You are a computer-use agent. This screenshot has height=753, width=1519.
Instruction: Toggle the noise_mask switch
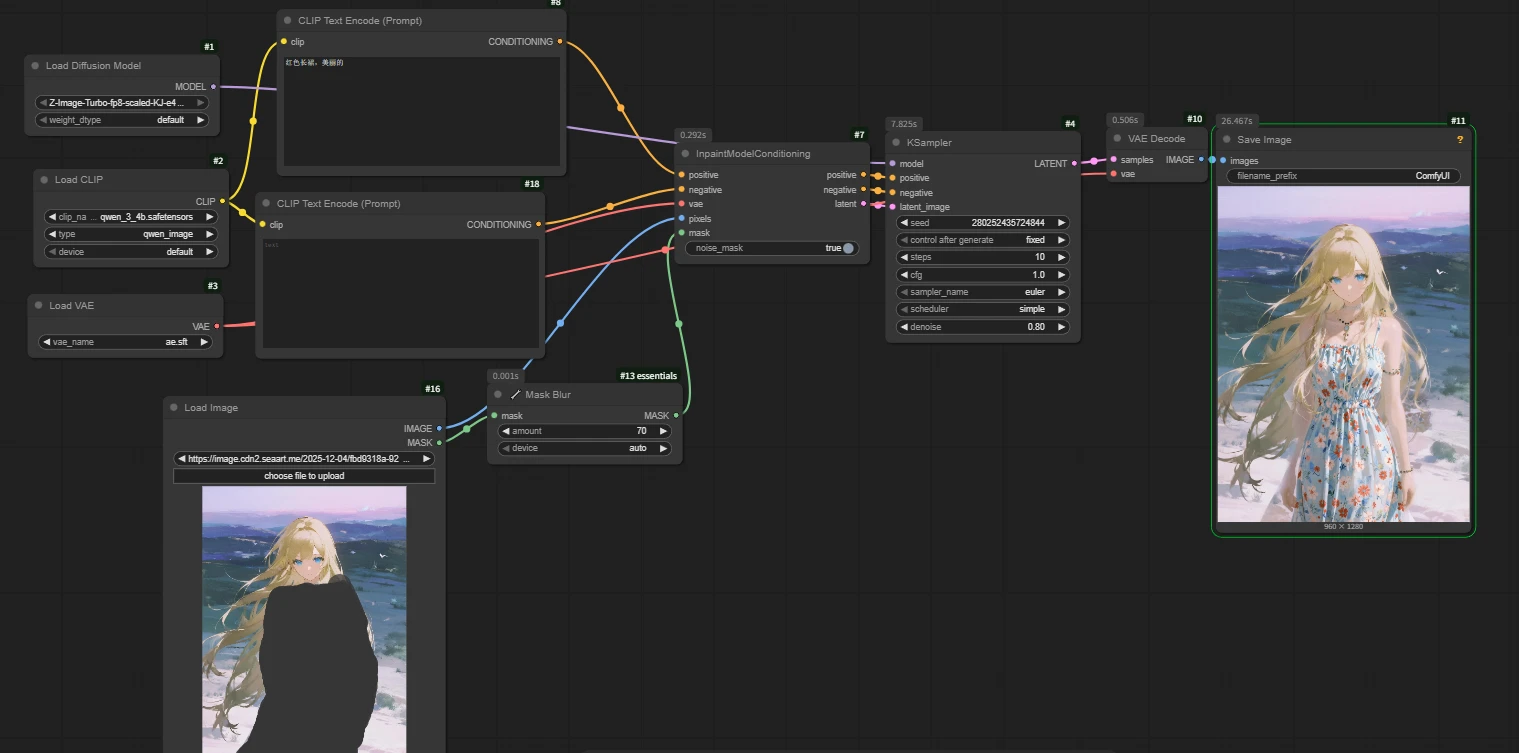[x=848, y=248]
